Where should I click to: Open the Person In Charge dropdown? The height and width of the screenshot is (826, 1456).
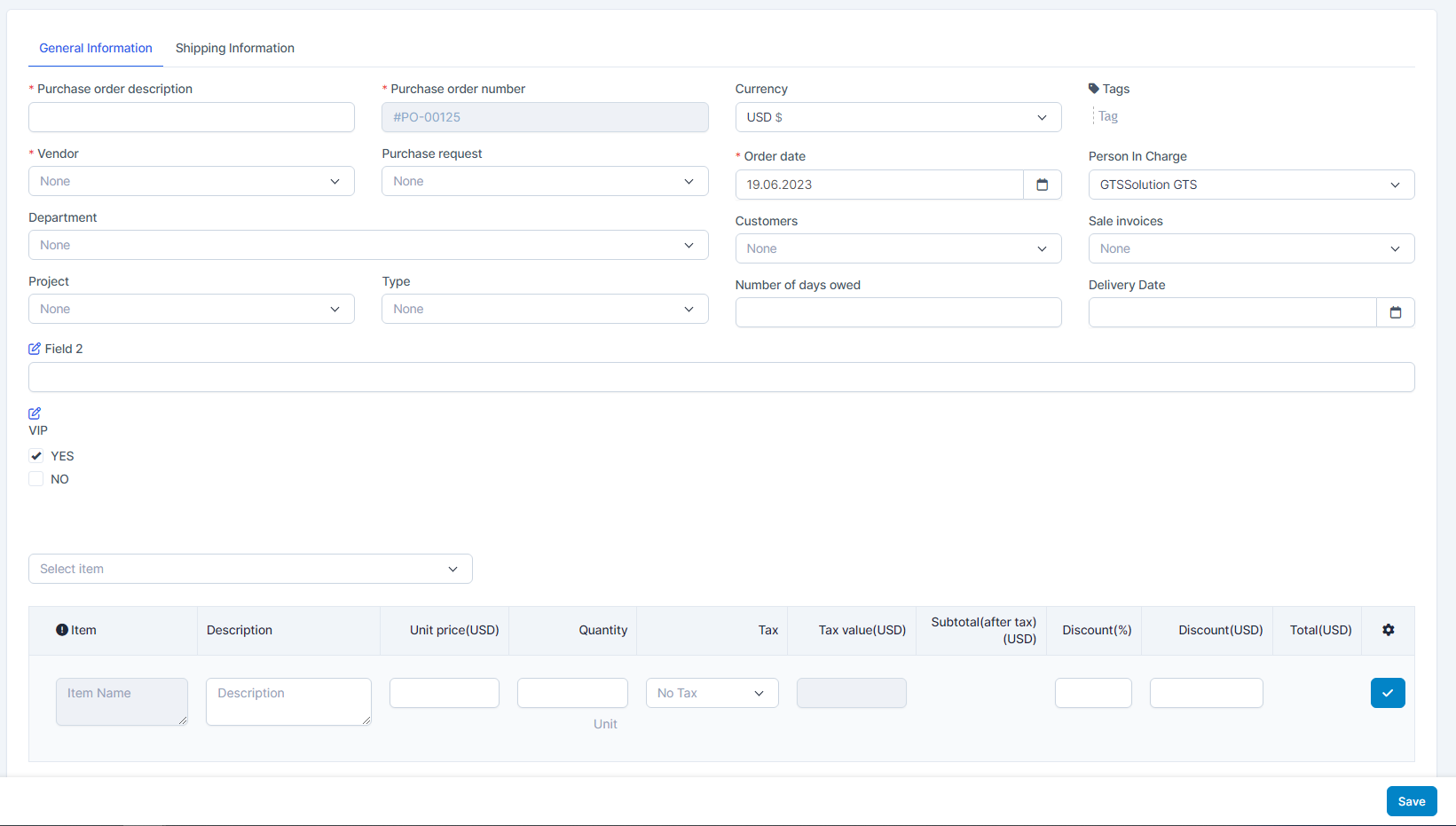tap(1251, 185)
